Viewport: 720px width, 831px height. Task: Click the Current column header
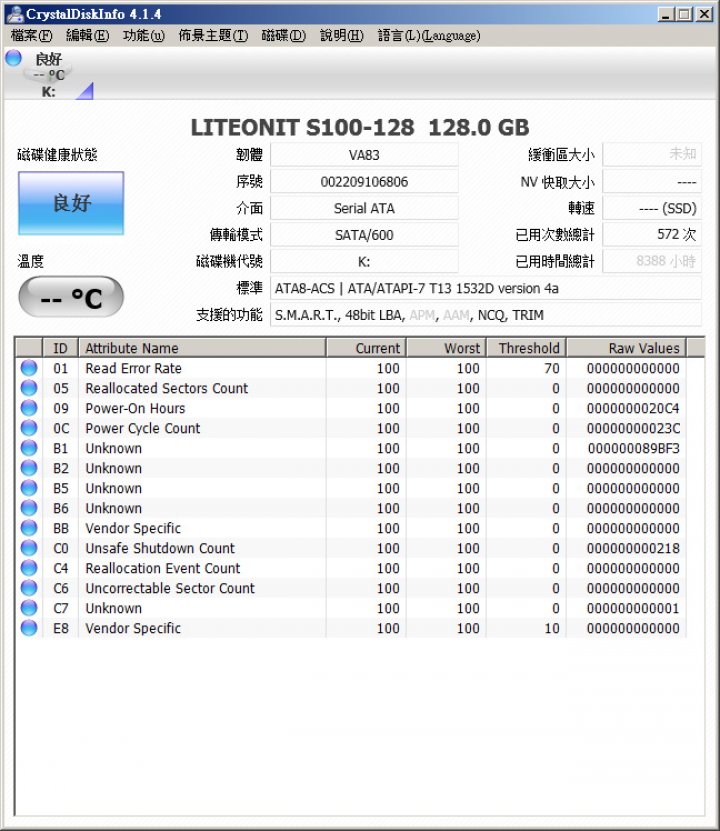pyautogui.click(x=366, y=348)
